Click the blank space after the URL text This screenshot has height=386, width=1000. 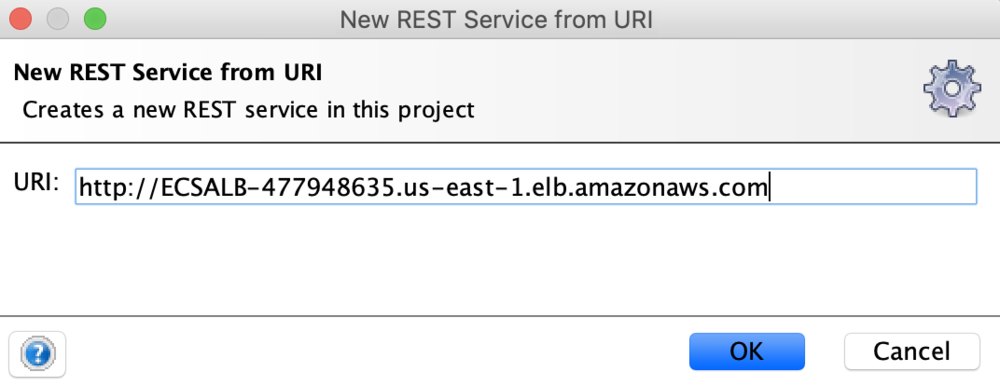pyautogui.click(x=874, y=186)
